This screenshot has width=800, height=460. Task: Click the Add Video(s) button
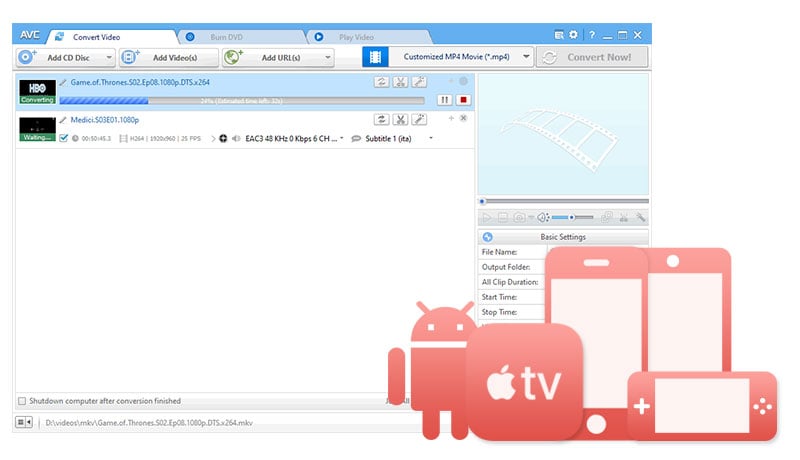[x=169, y=58]
